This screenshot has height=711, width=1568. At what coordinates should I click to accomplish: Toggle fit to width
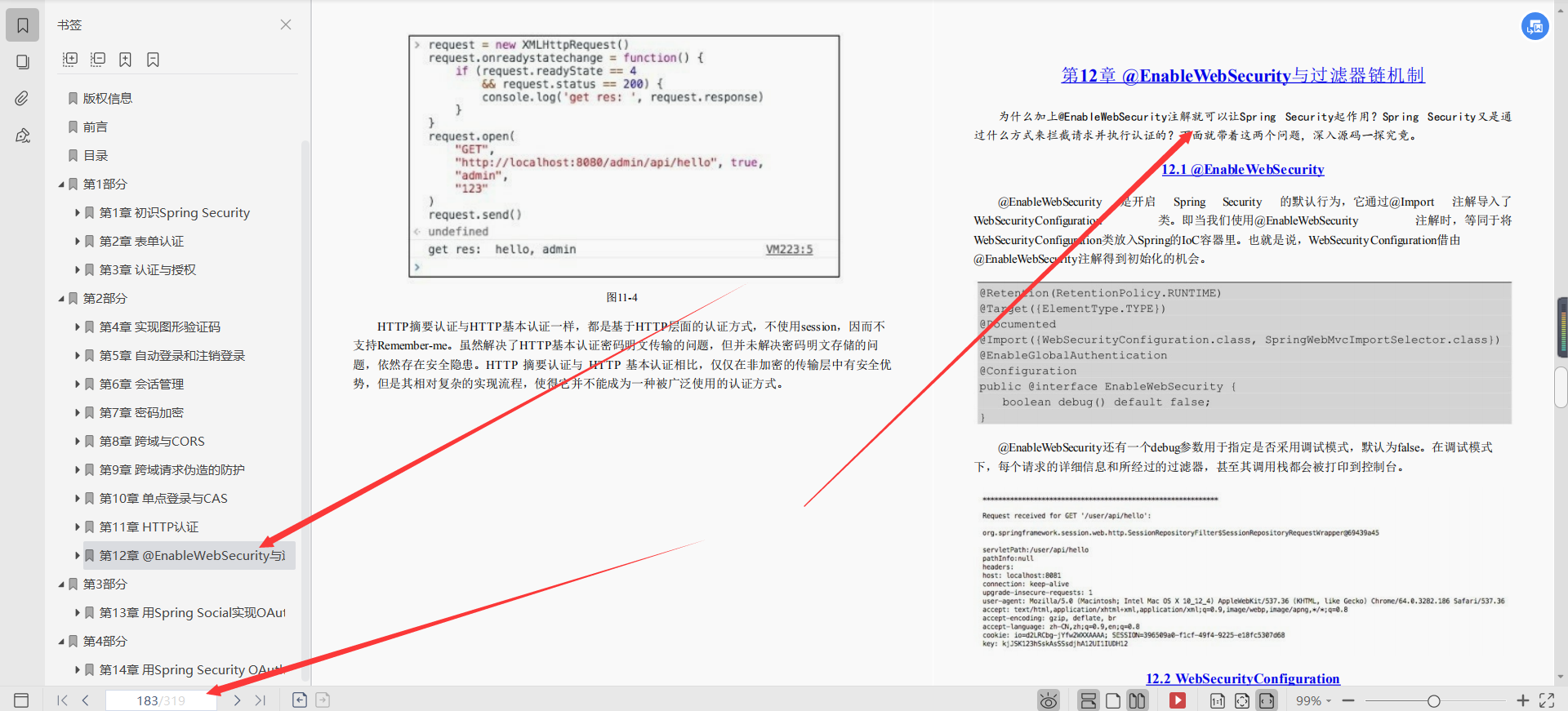[x=1267, y=700]
